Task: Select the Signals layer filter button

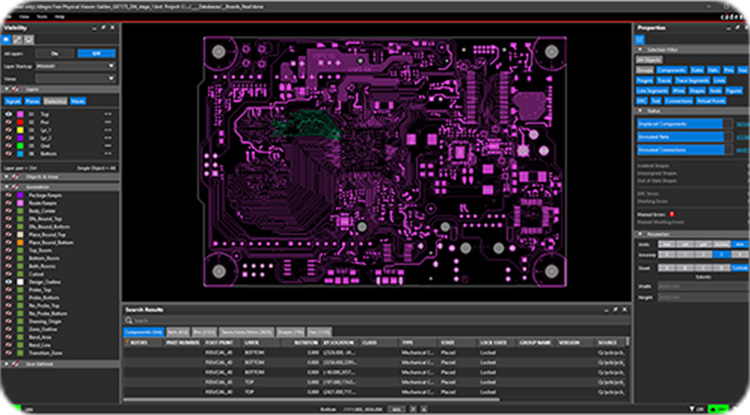Action: pyautogui.click(x=15, y=101)
